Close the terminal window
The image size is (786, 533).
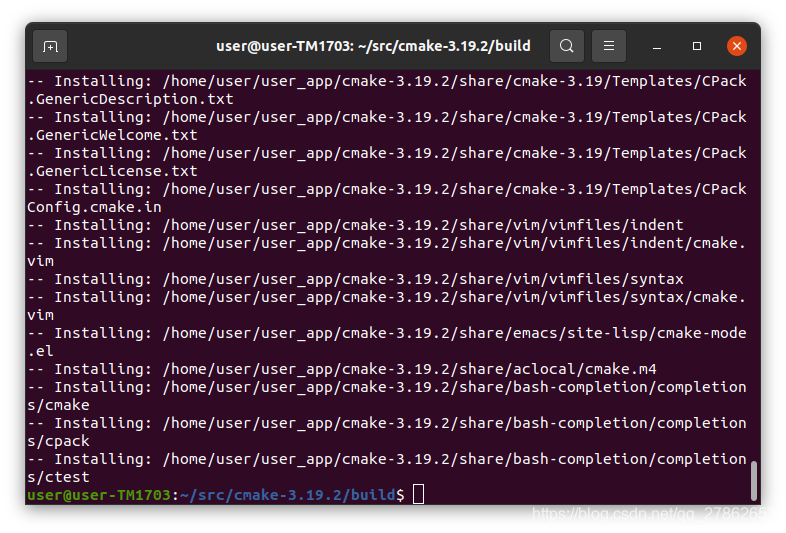(x=736, y=46)
